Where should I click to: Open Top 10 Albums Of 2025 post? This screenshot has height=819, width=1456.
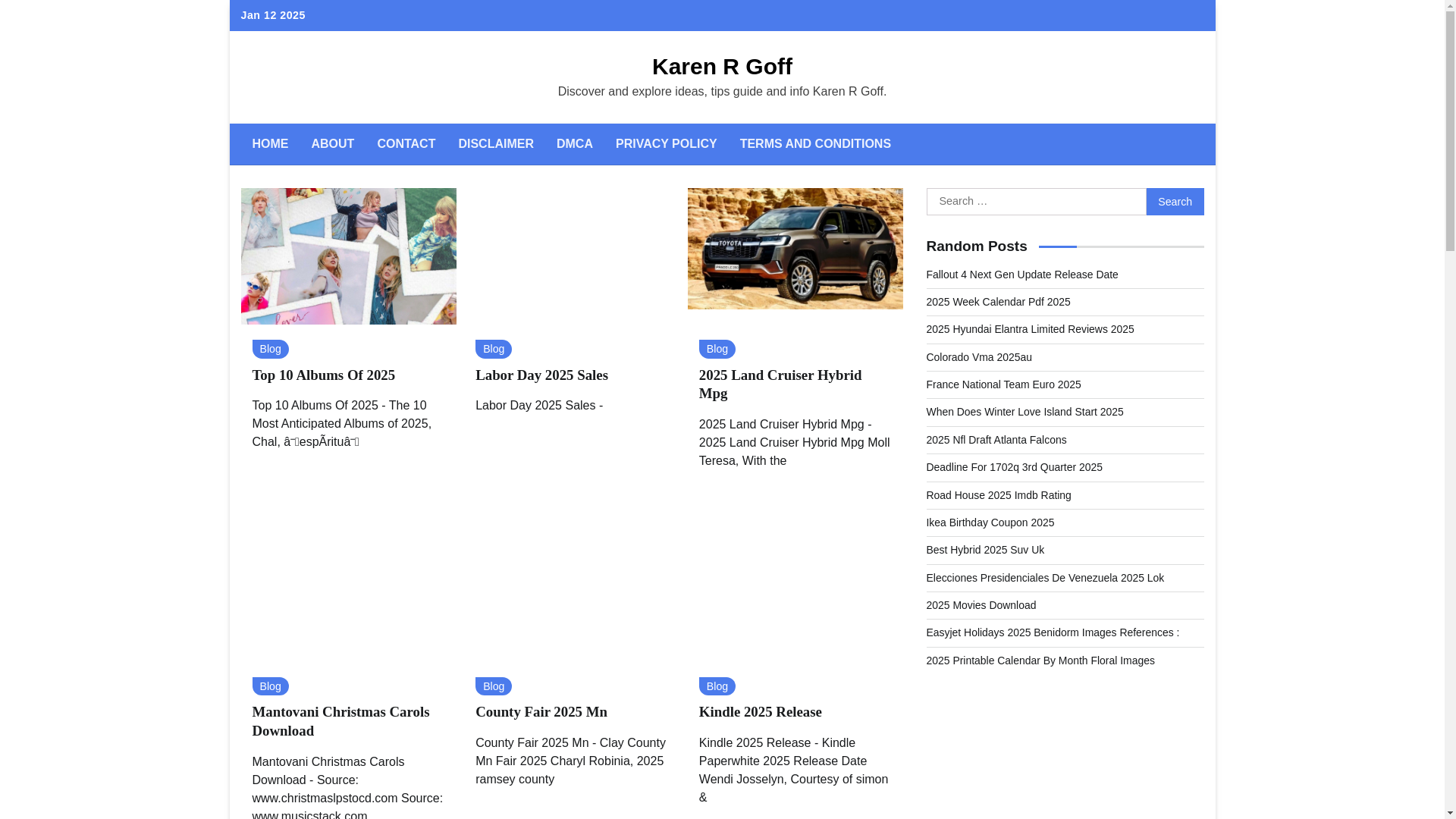(323, 375)
